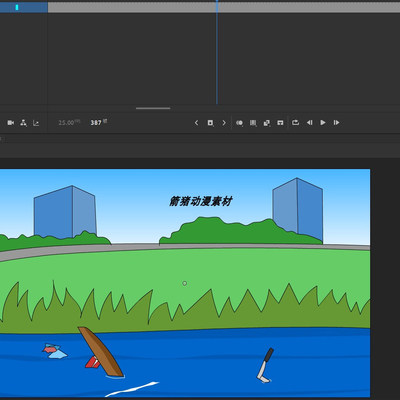Click the create tween icon
The image size is (400, 400).
coord(267,123)
